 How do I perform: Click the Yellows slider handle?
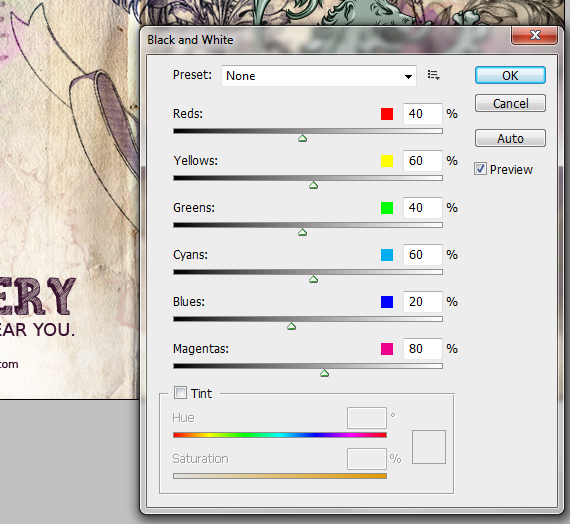click(313, 185)
